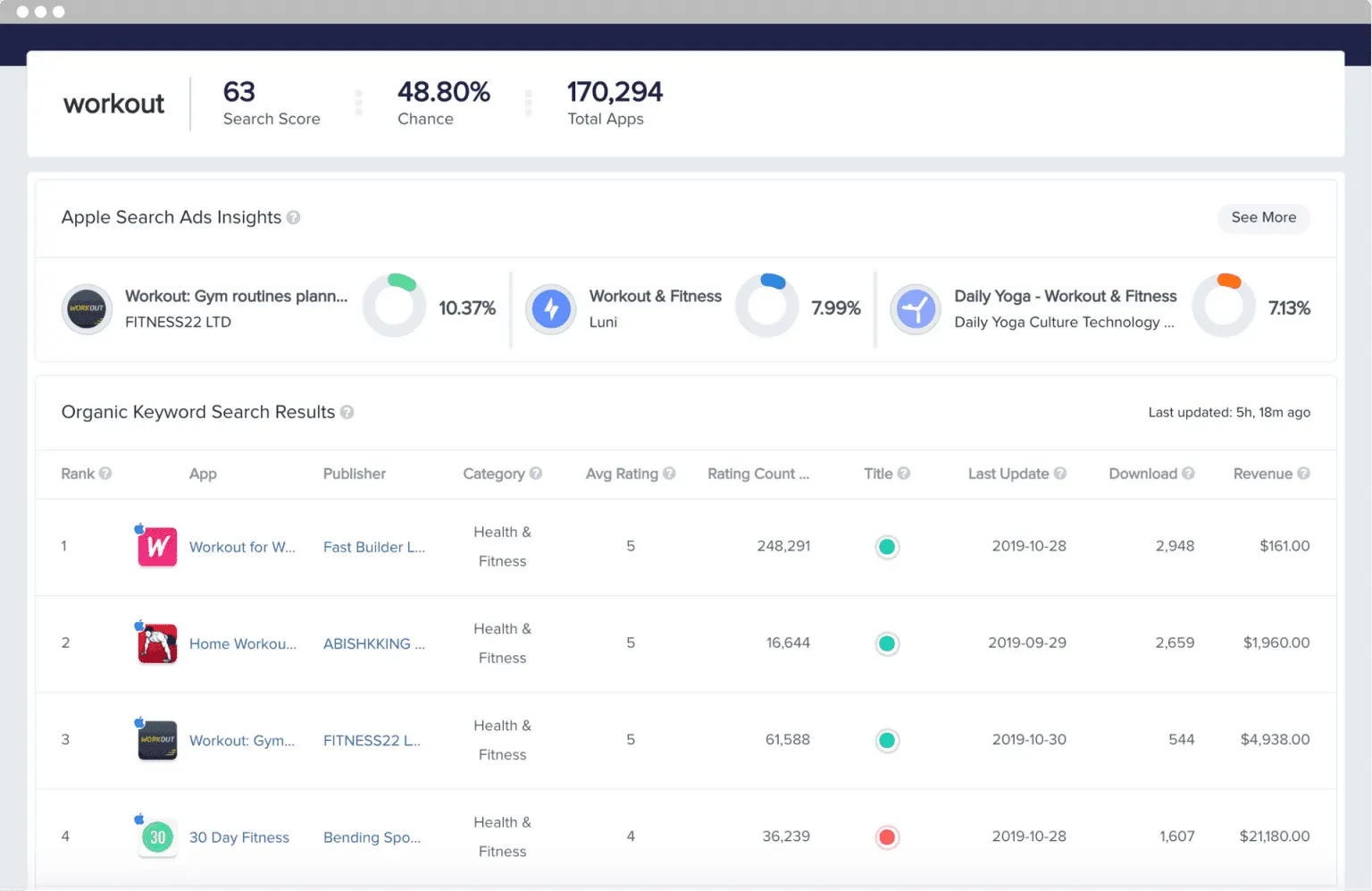
Task: Open the 30 Day Fitness app link
Action: pyautogui.click(x=239, y=837)
